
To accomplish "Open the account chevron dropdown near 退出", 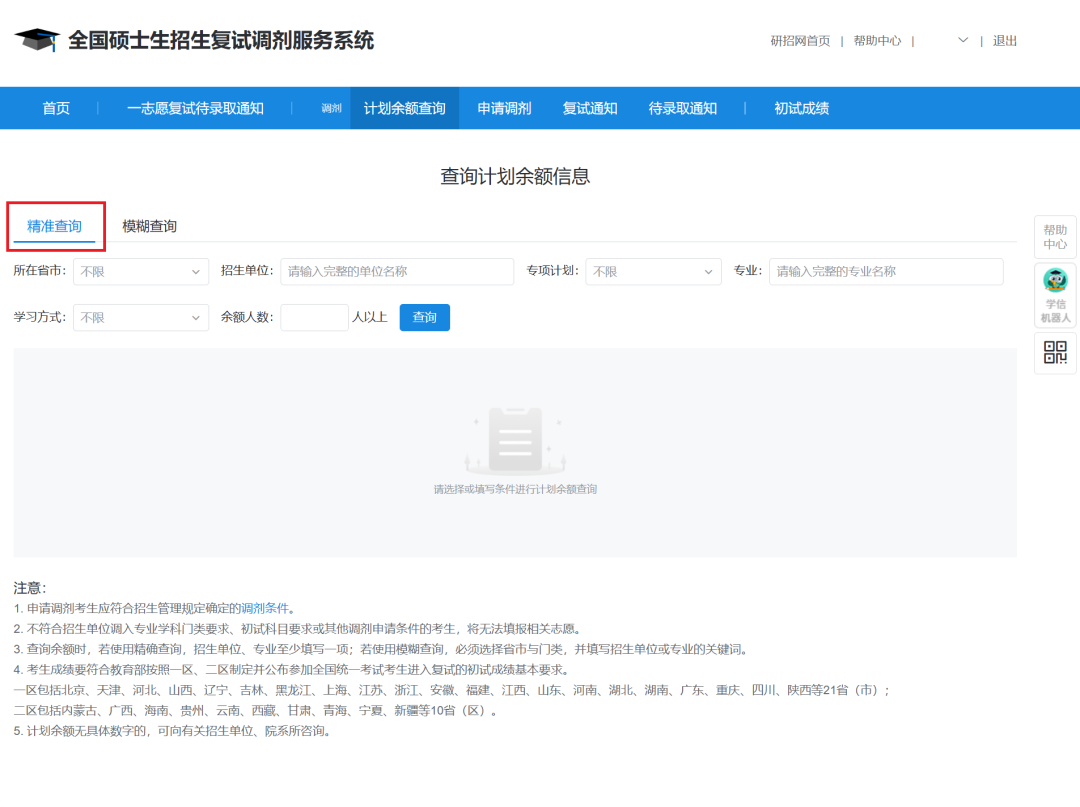I will pyautogui.click(x=962, y=40).
